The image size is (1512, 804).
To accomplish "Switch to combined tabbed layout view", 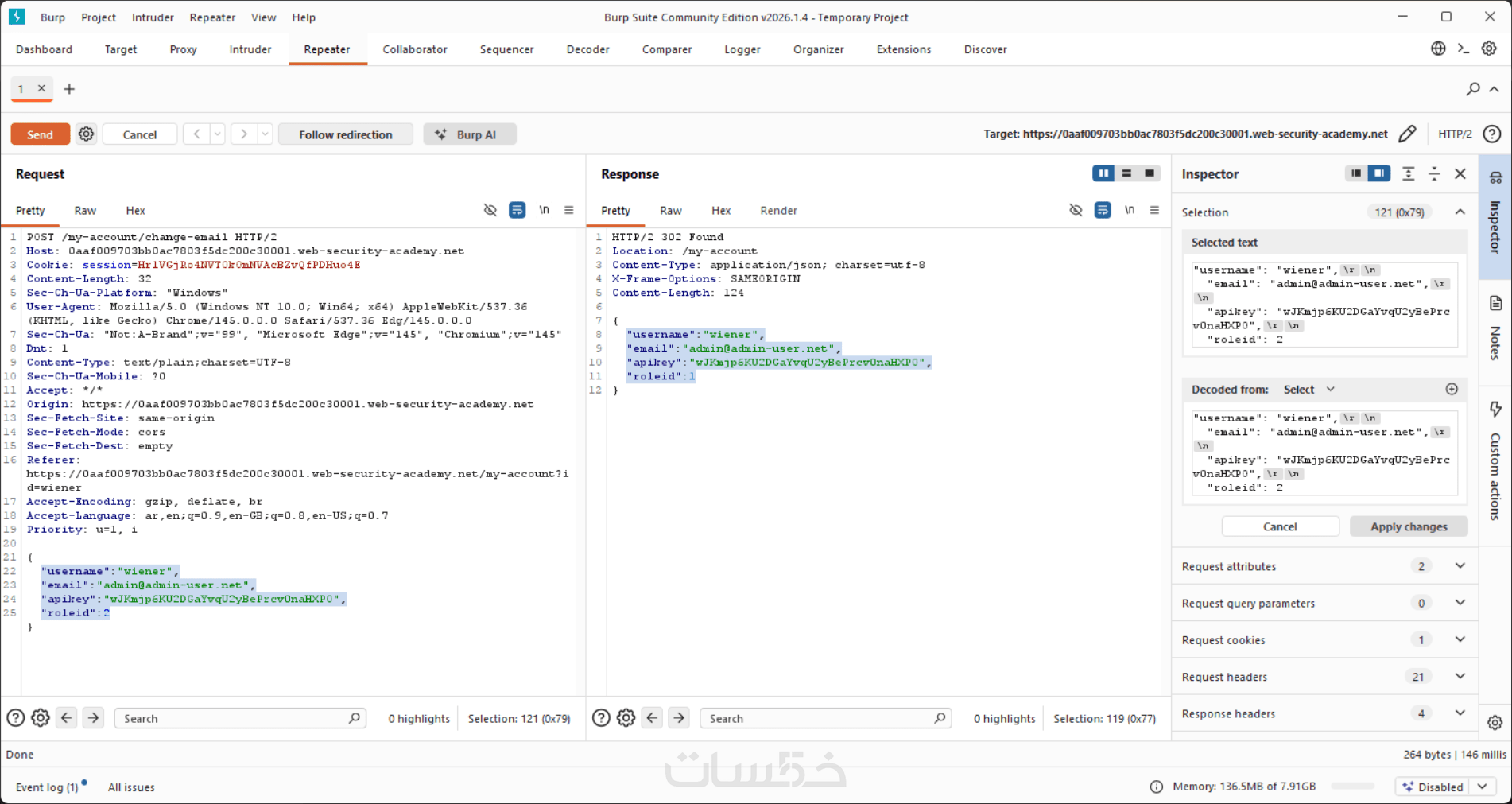I will coord(1150,173).
